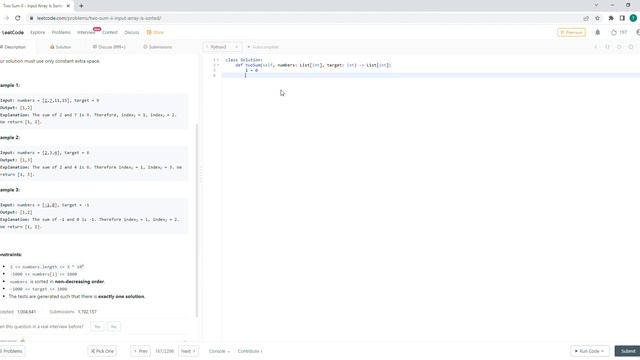Screen dimensions: 640x360
Task: Click the Pick One random button
Action: point(102,351)
